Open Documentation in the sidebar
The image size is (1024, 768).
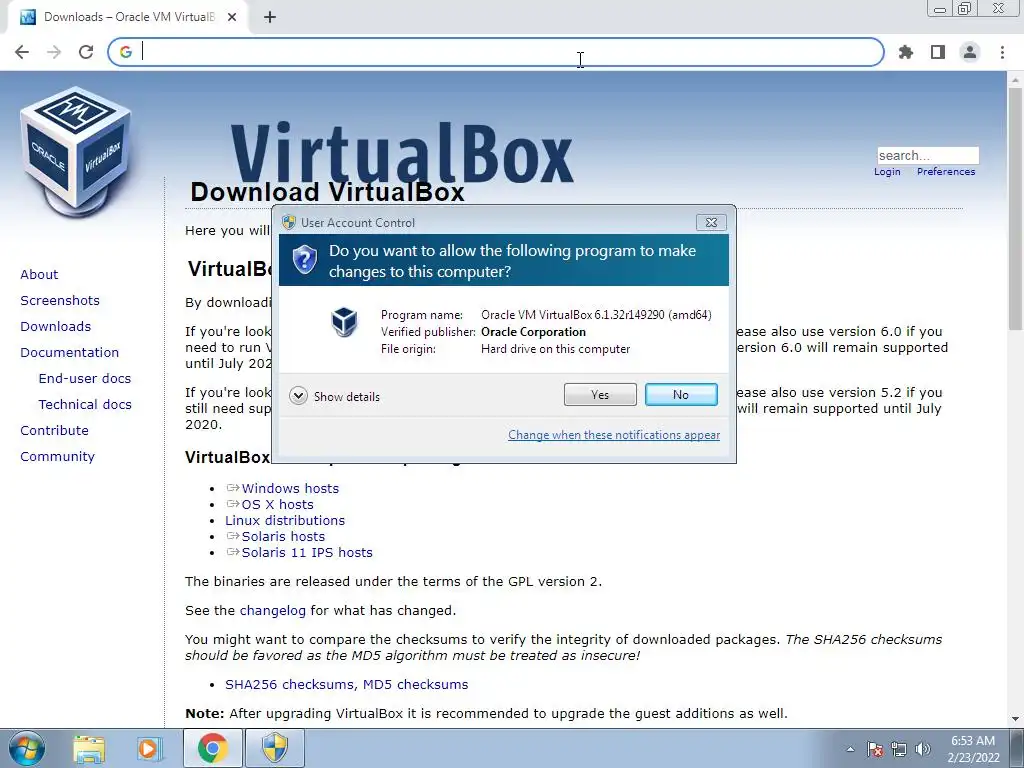point(70,353)
